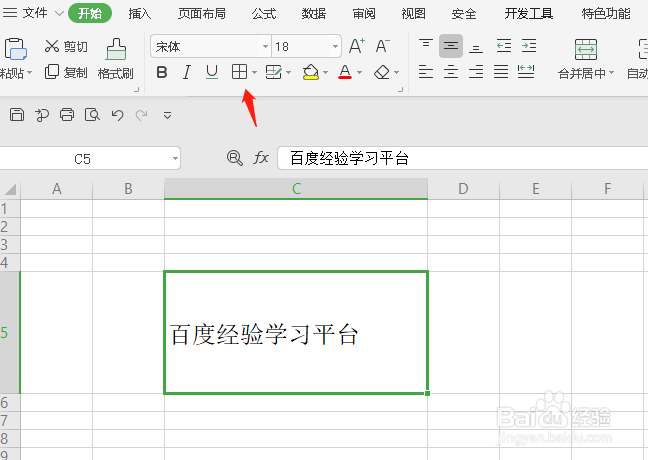Click the justify alignment icon
The image size is (648, 460).
tap(501, 72)
